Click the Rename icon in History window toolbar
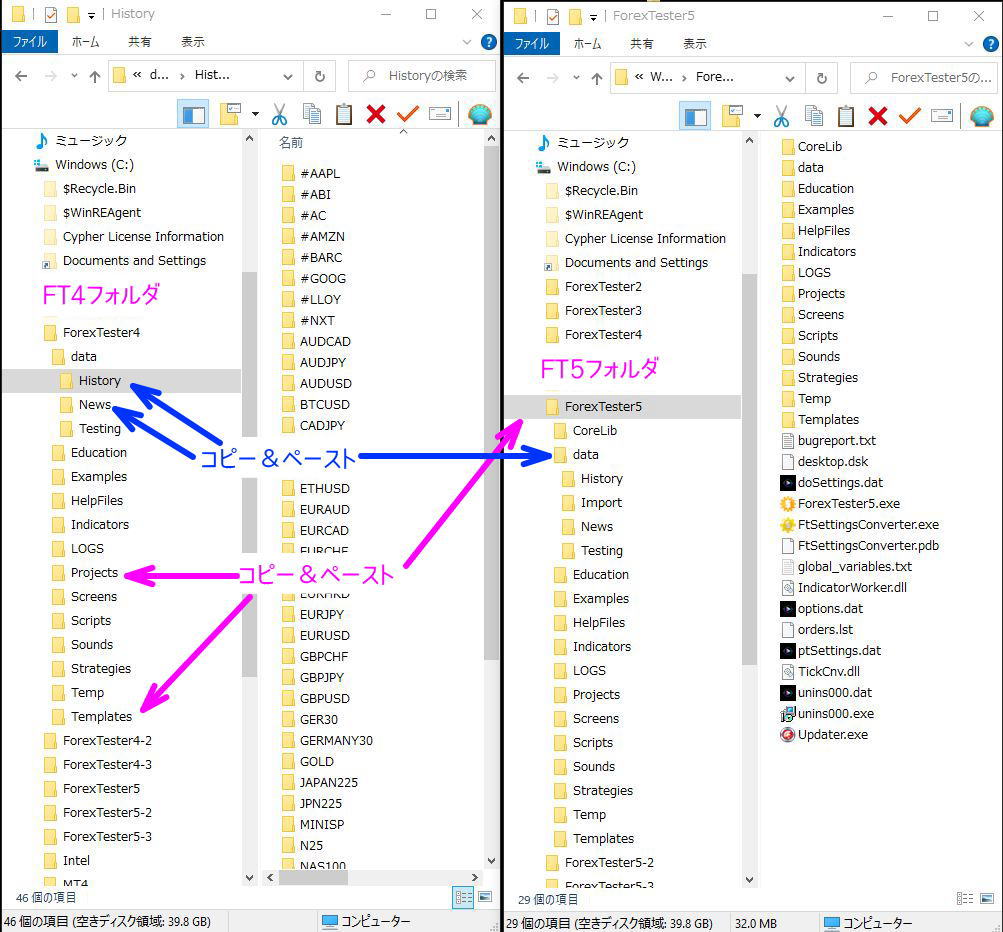 439,114
